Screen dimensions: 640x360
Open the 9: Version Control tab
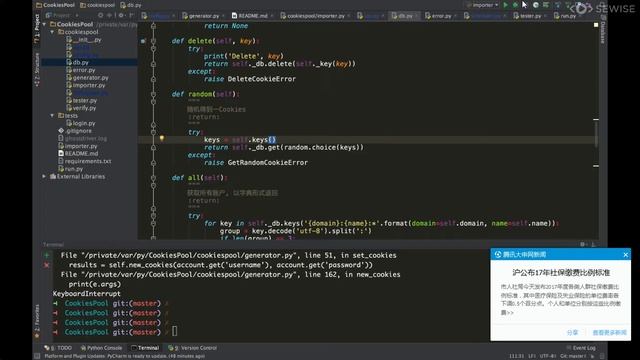(193, 348)
